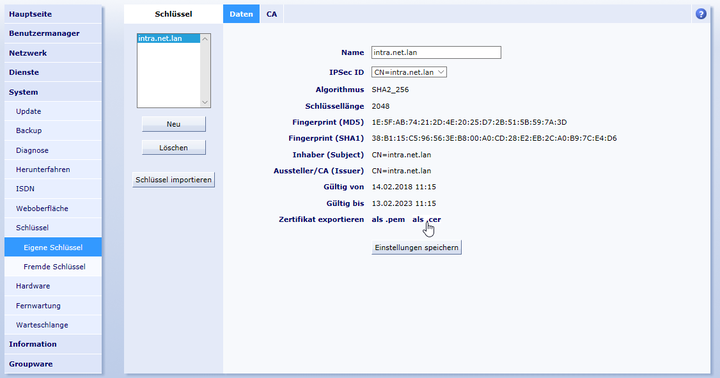Screen dimensions: 720x378
Task: Open the Herunterfahren page
Action: point(53,169)
